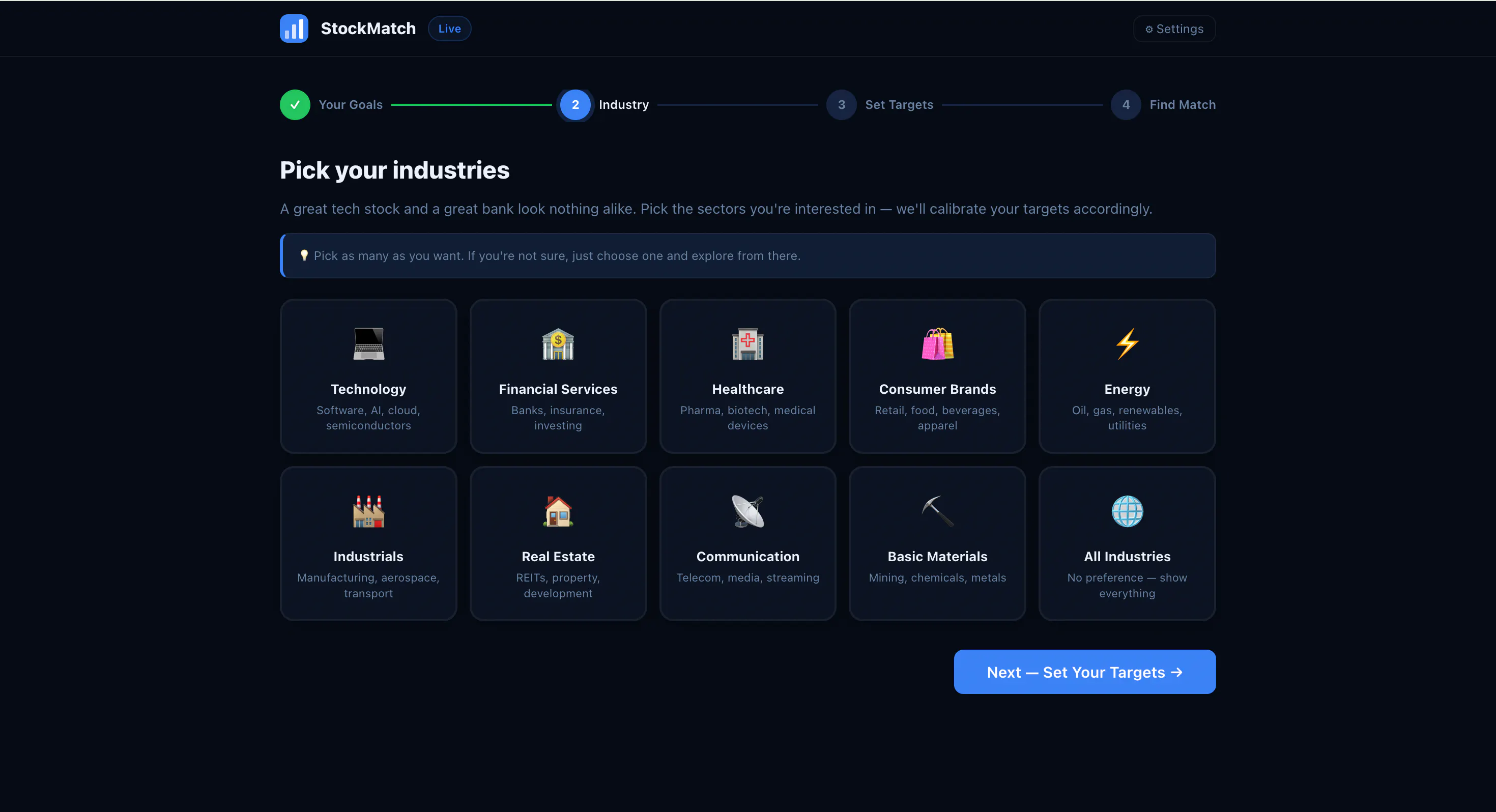Jump to step 3 circle for Set Targets
The image size is (1496, 812).
point(842,104)
